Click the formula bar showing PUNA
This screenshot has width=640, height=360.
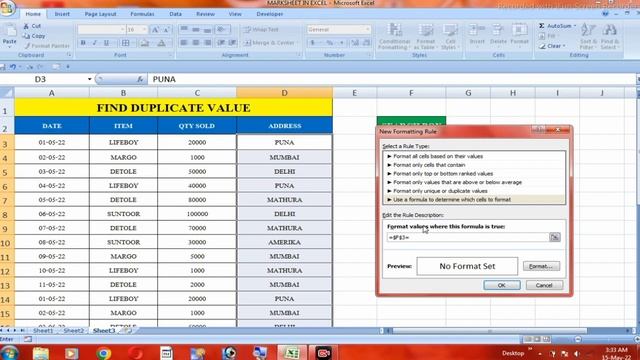tap(392, 79)
